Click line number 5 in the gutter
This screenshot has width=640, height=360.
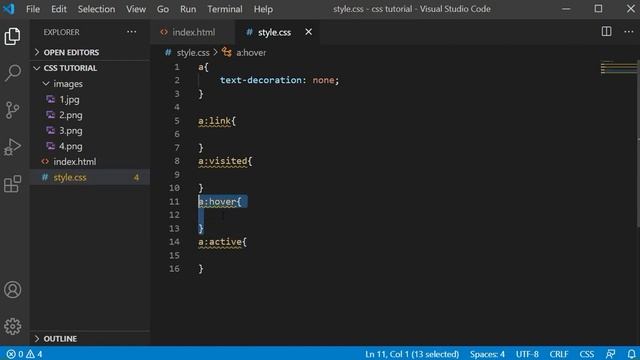pyautogui.click(x=177, y=121)
